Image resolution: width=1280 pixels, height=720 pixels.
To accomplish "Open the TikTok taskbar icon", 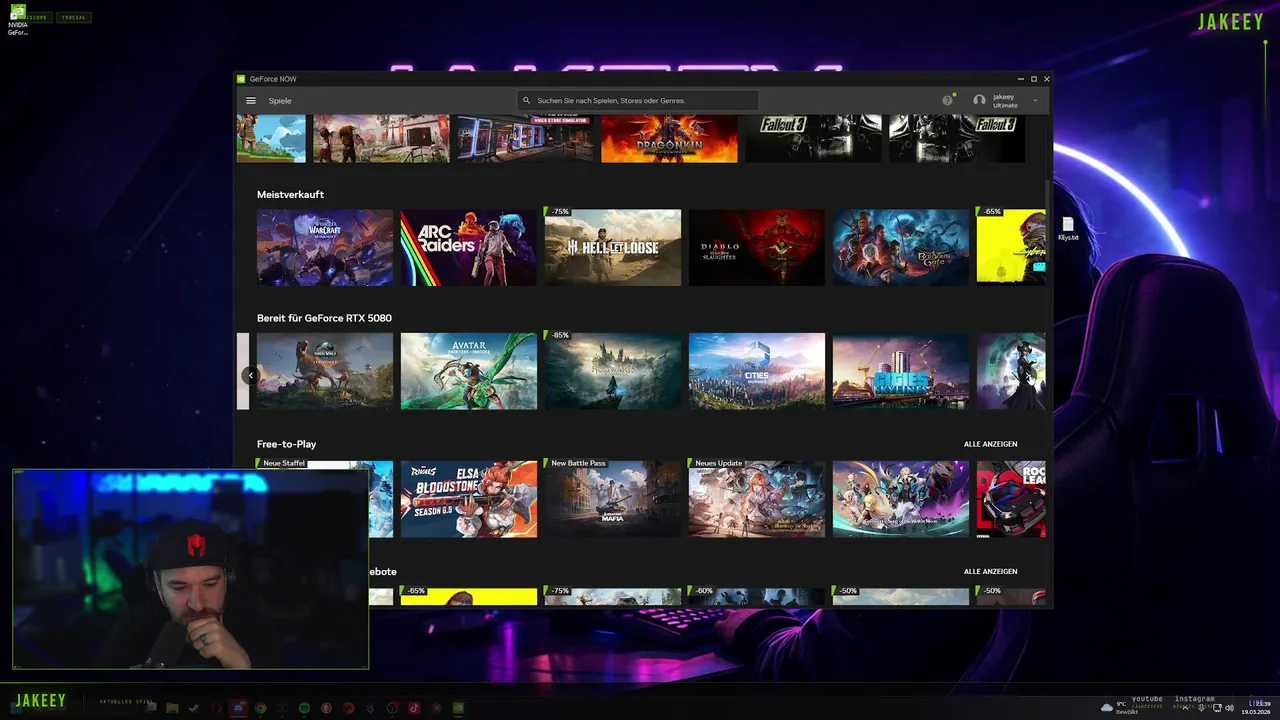I will 414,708.
